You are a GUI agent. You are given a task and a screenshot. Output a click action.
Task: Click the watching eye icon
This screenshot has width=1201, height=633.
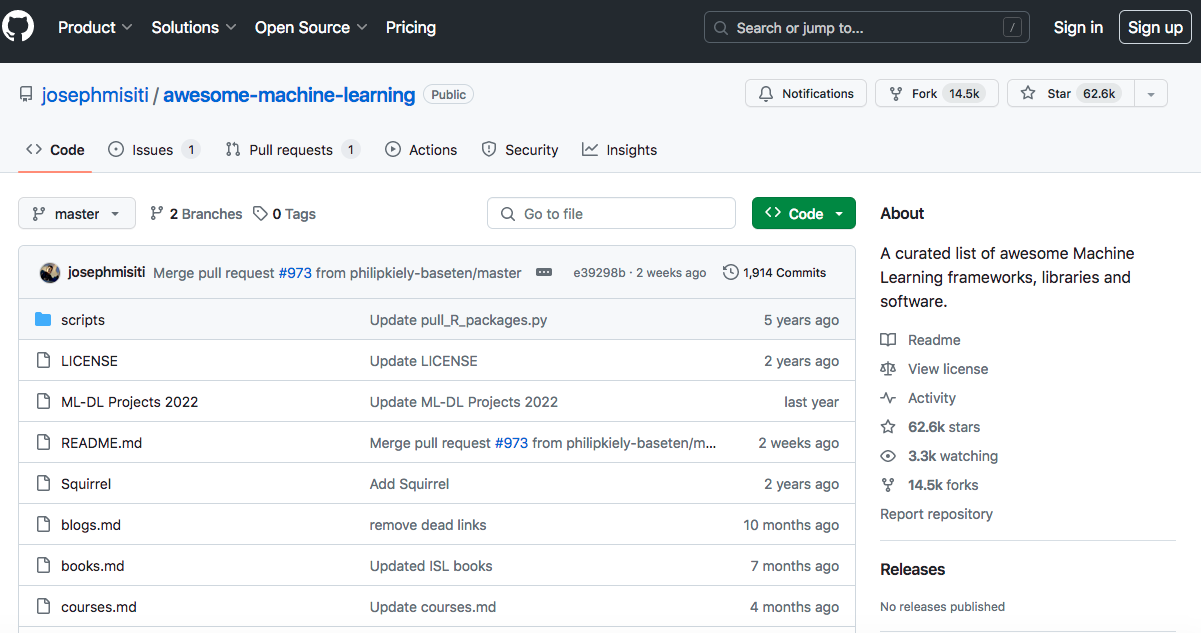click(x=888, y=456)
